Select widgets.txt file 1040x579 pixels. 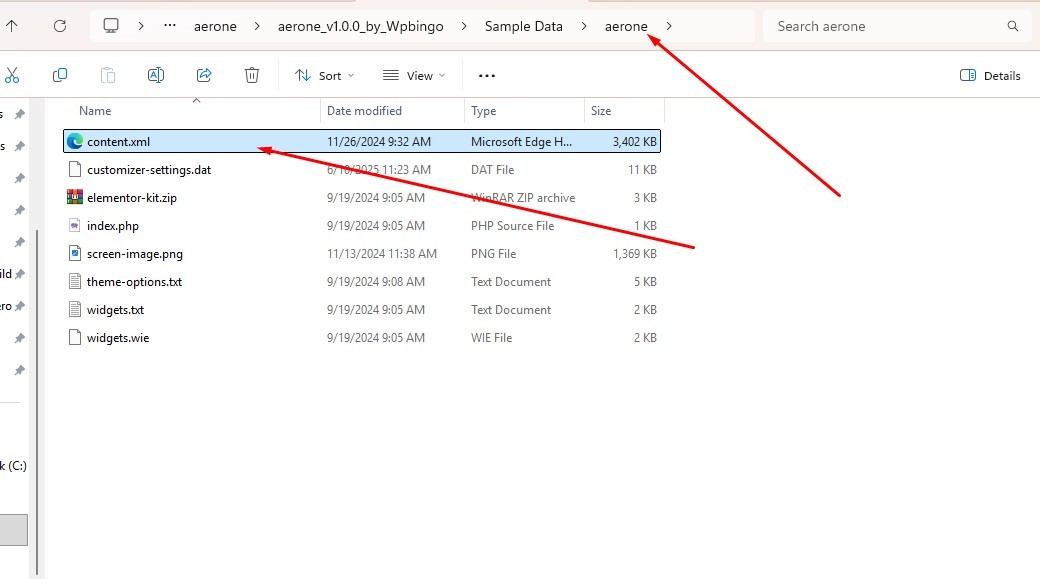click(362, 309)
